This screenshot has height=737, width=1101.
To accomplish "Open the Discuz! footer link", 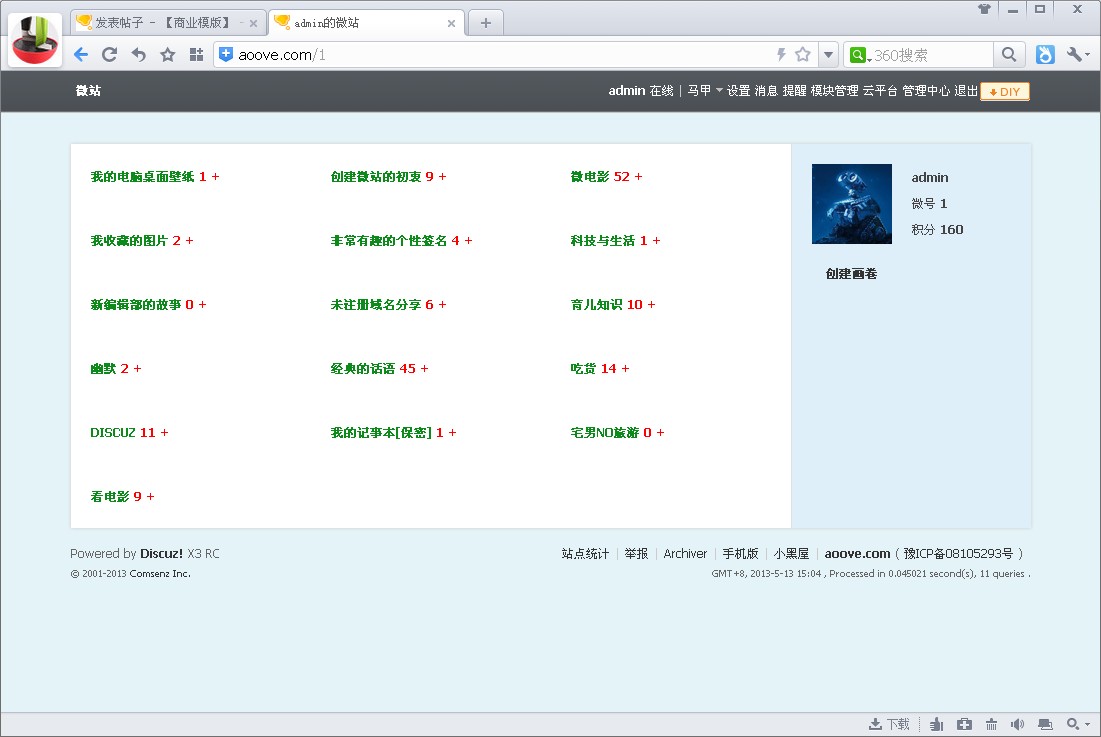I will click(161, 554).
